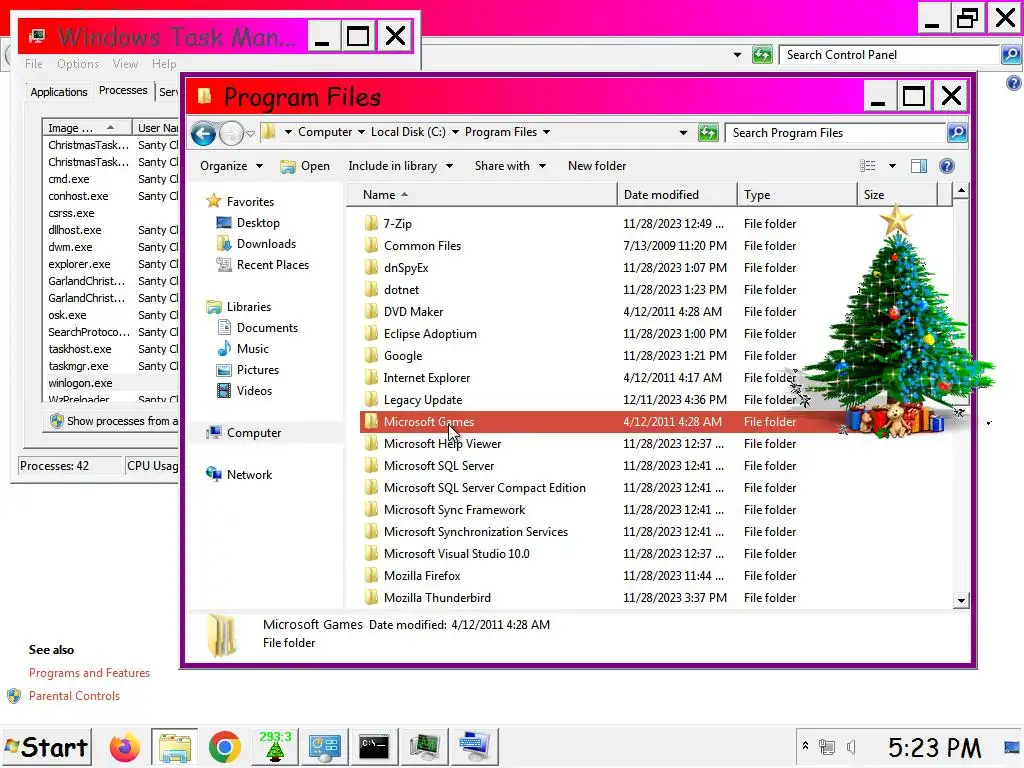Click the Control Panel refresh icon
This screenshot has width=1024, height=768.
762,55
